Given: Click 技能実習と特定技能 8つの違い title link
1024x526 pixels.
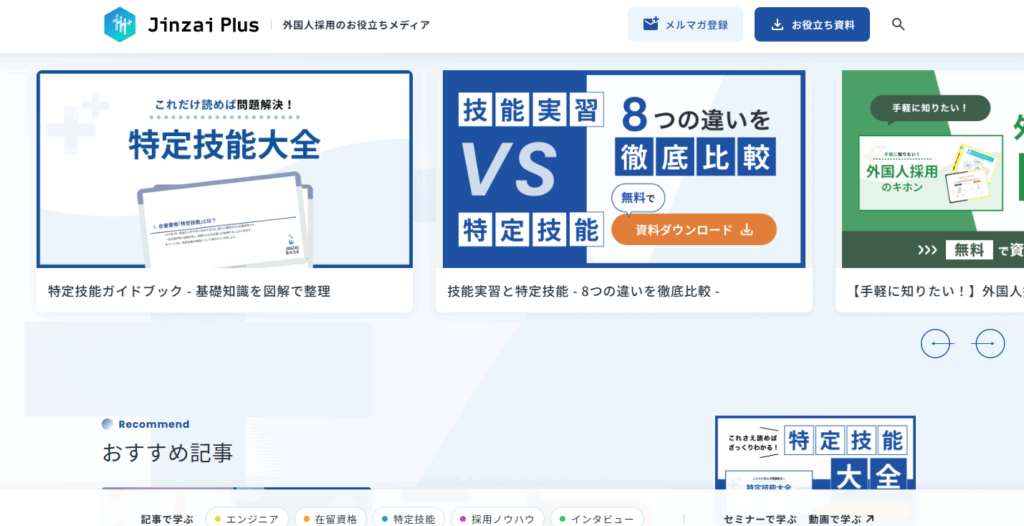Looking at the screenshot, I should [584, 292].
